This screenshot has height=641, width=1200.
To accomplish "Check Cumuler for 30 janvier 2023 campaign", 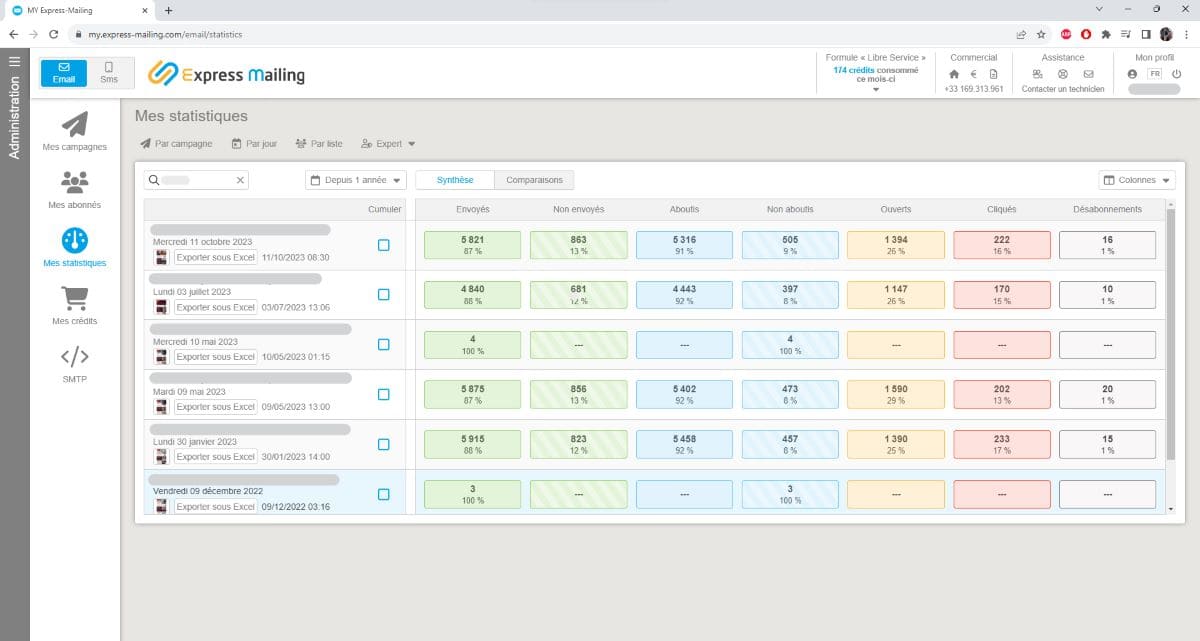I will coord(384,444).
